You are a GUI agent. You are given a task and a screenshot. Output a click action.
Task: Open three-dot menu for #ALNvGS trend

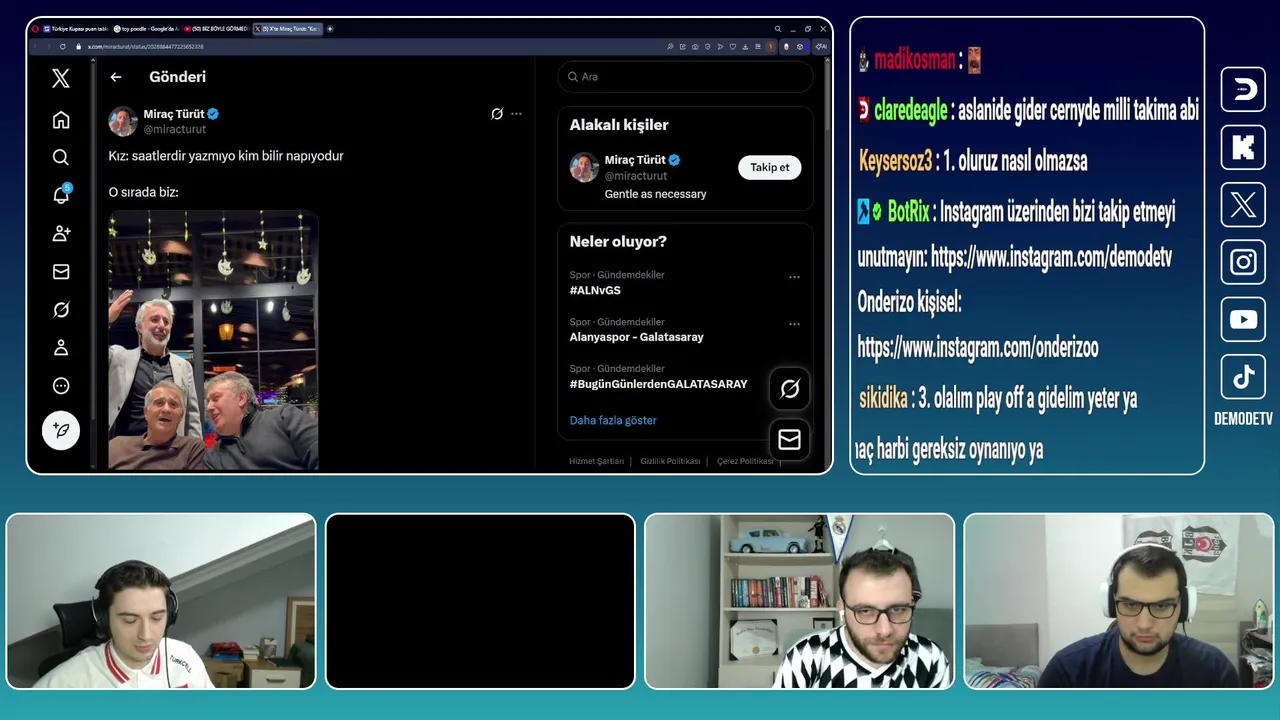[x=794, y=277]
